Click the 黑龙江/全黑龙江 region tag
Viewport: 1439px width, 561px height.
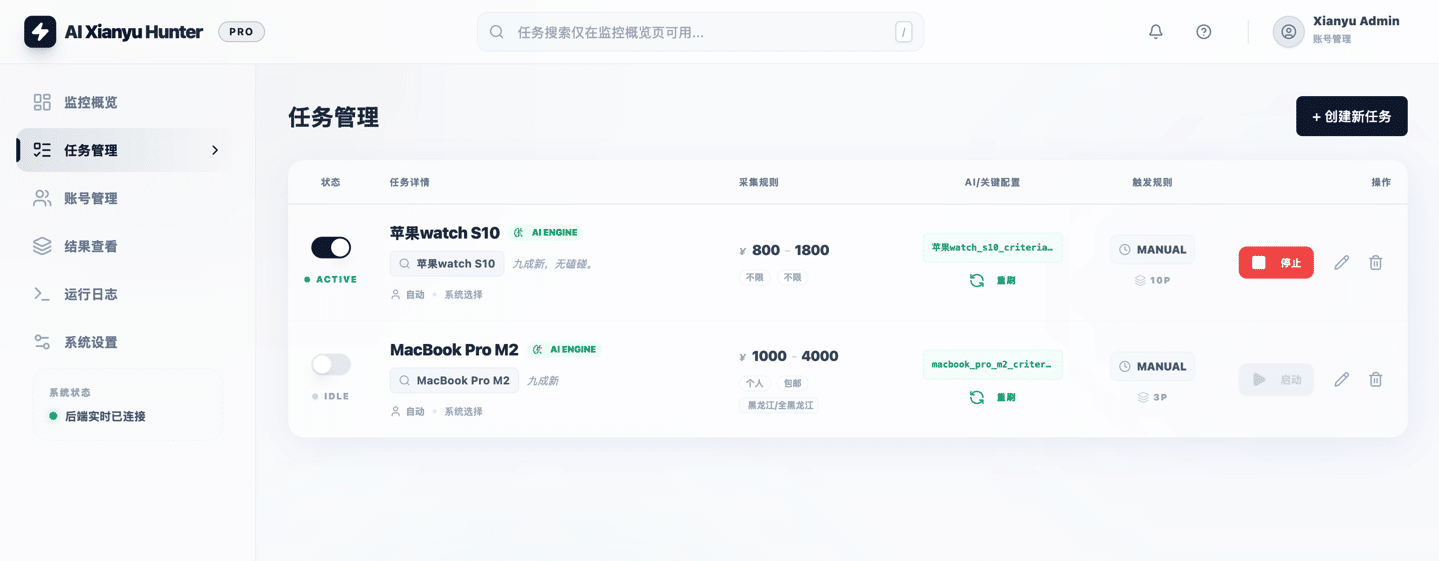(781, 406)
